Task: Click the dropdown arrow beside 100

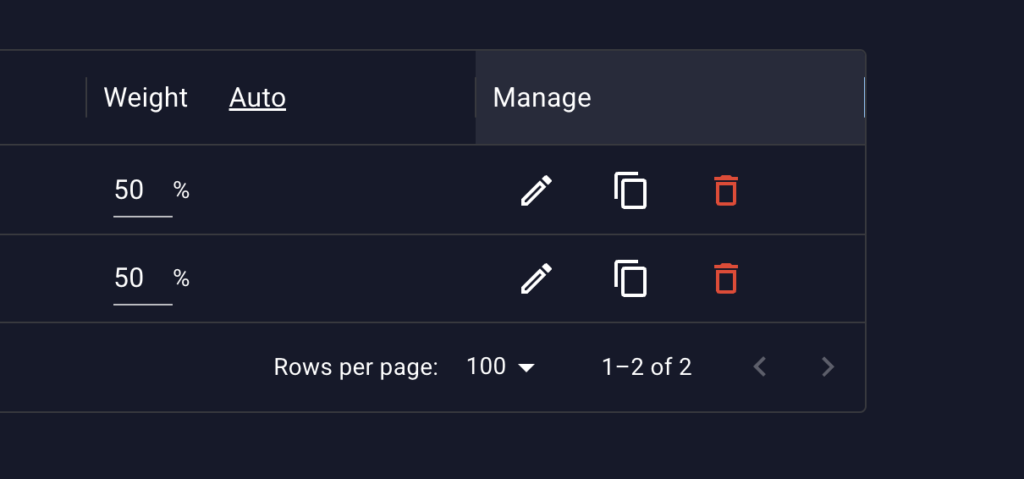Action: pyautogui.click(x=526, y=368)
